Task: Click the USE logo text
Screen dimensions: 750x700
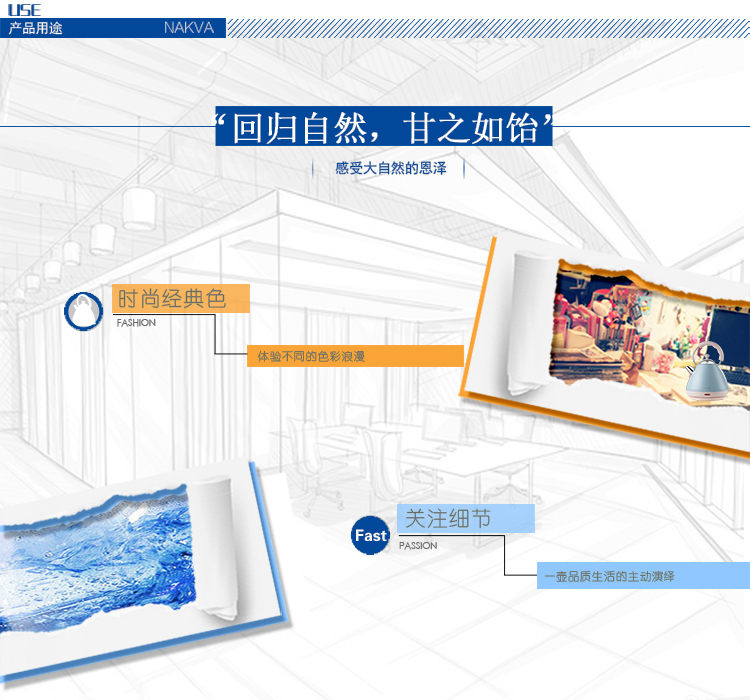Action: point(24,10)
